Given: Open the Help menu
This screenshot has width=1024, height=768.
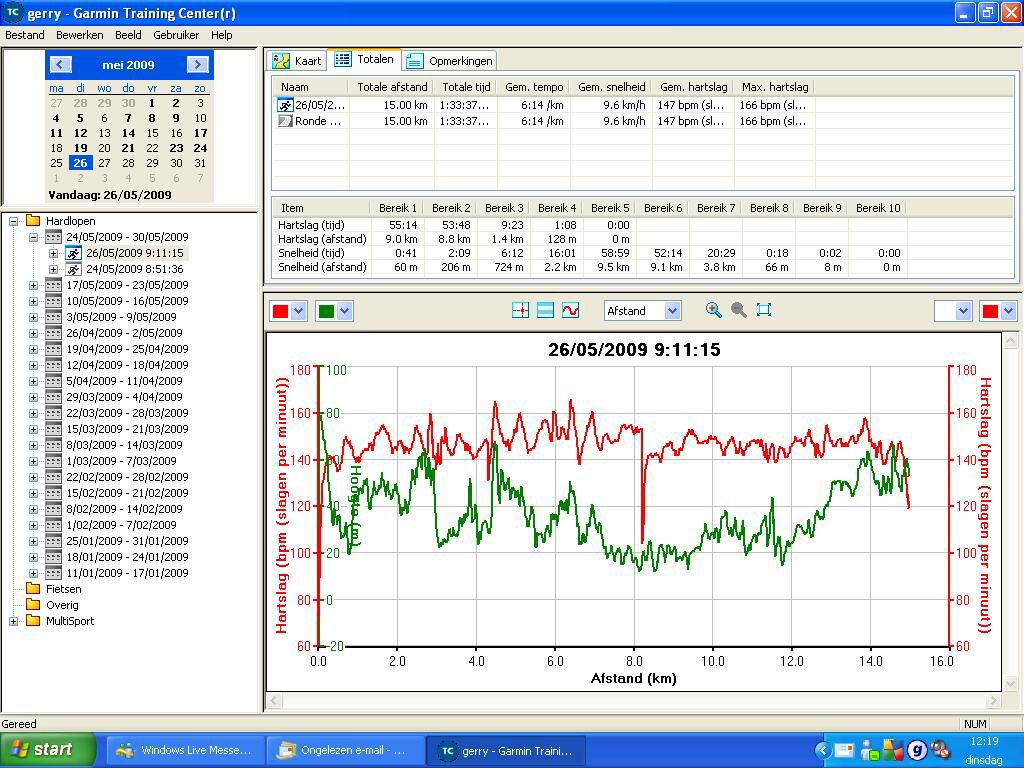Looking at the screenshot, I should (221, 35).
